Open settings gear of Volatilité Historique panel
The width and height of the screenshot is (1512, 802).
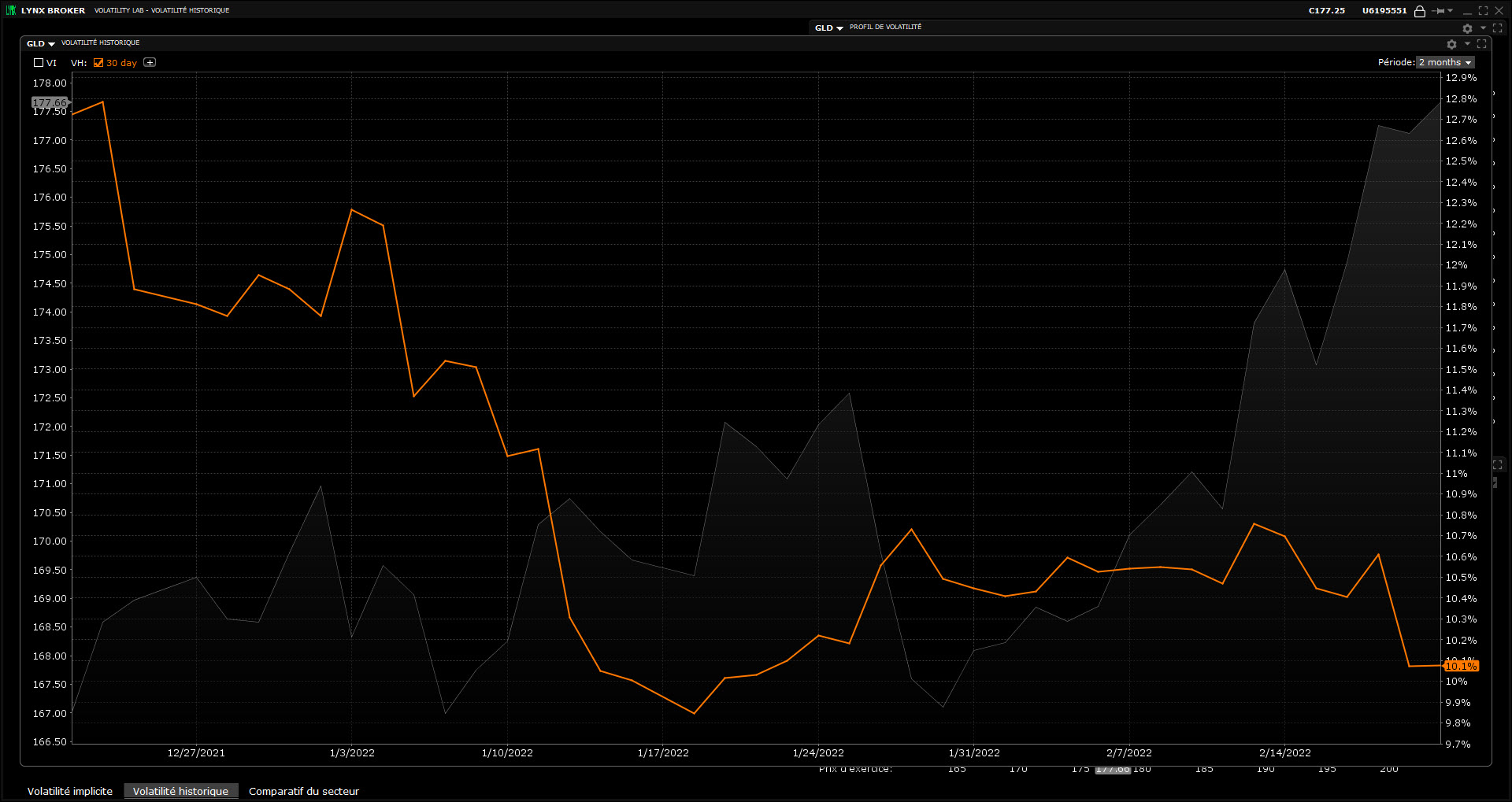pos(1451,44)
